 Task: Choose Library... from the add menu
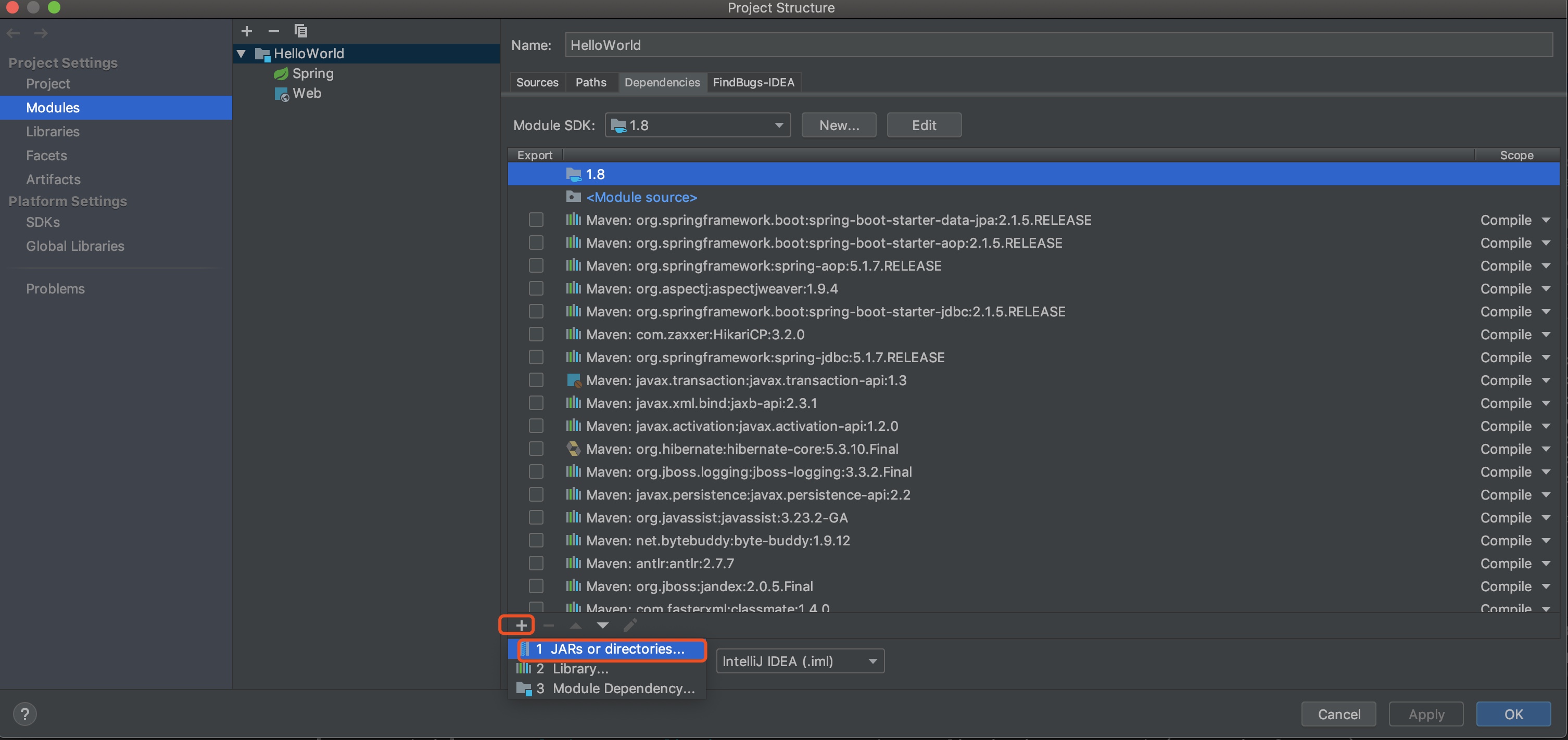[580, 668]
